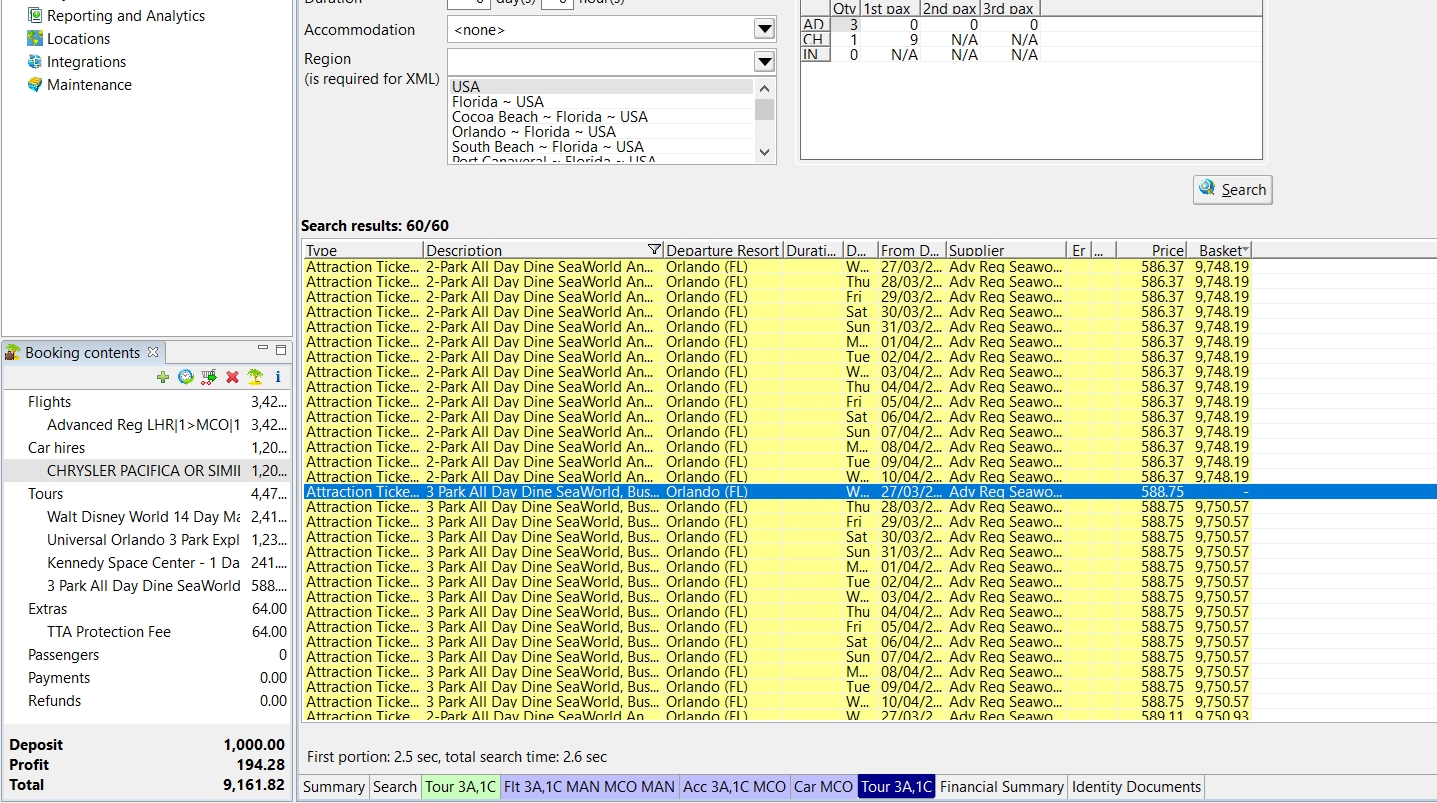This screenshot has height=803, width=1437.
Task: Click the green plus add icon
Action: click(163, 377)
